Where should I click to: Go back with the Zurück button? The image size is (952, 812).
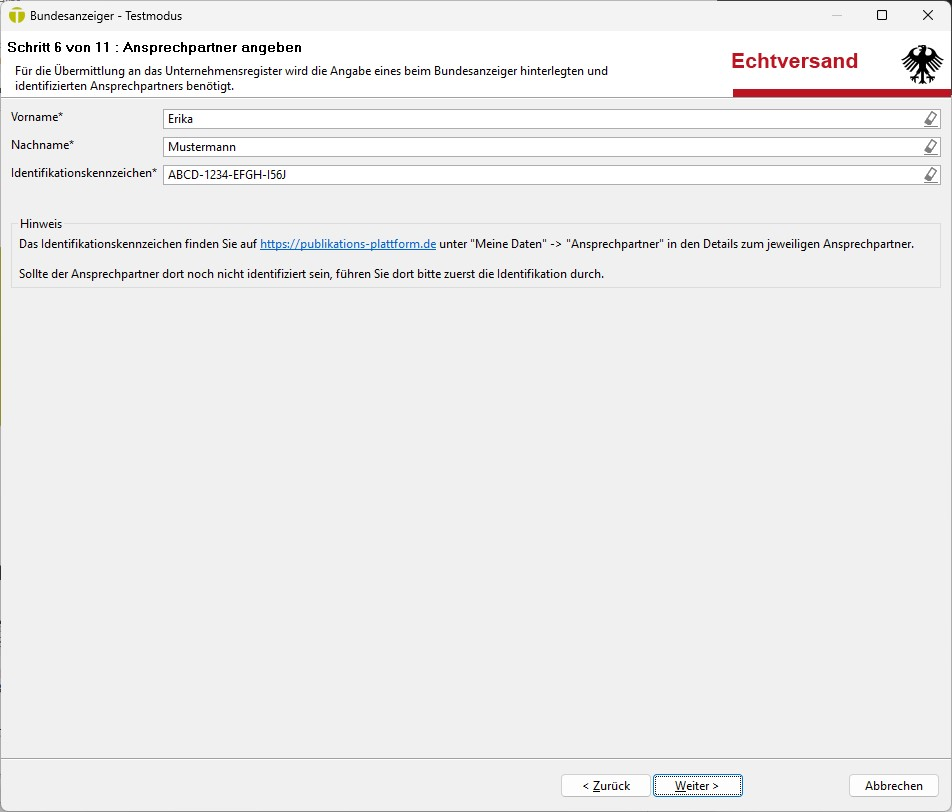(x=606, y=786)
